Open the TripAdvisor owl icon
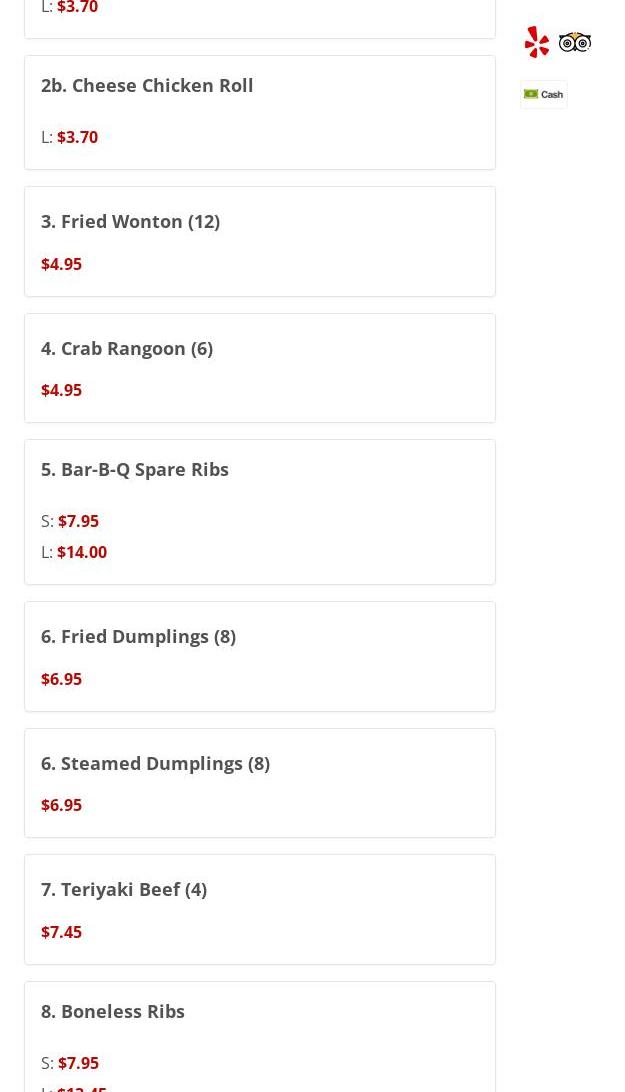The width and height of the screenshot is (625, 1092). (x=575, y=42)
